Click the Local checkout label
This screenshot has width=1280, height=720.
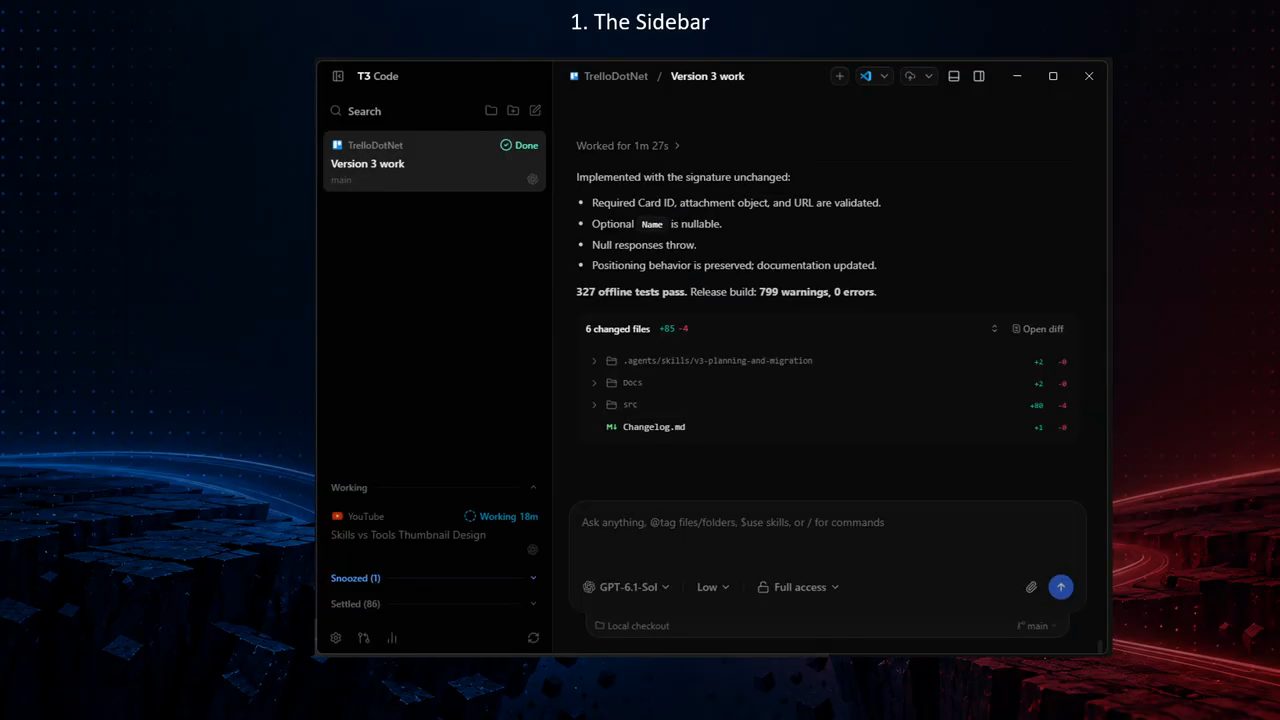point(632,626)
